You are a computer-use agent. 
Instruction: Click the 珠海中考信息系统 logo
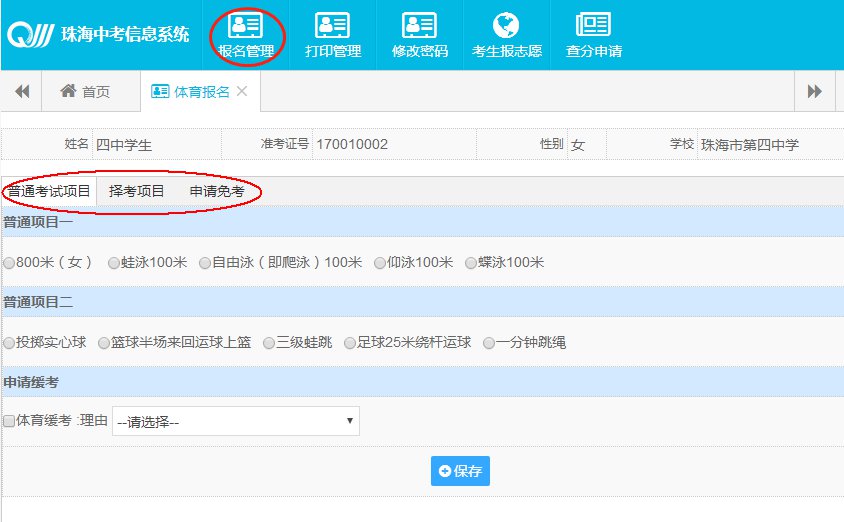pos(98,35)
